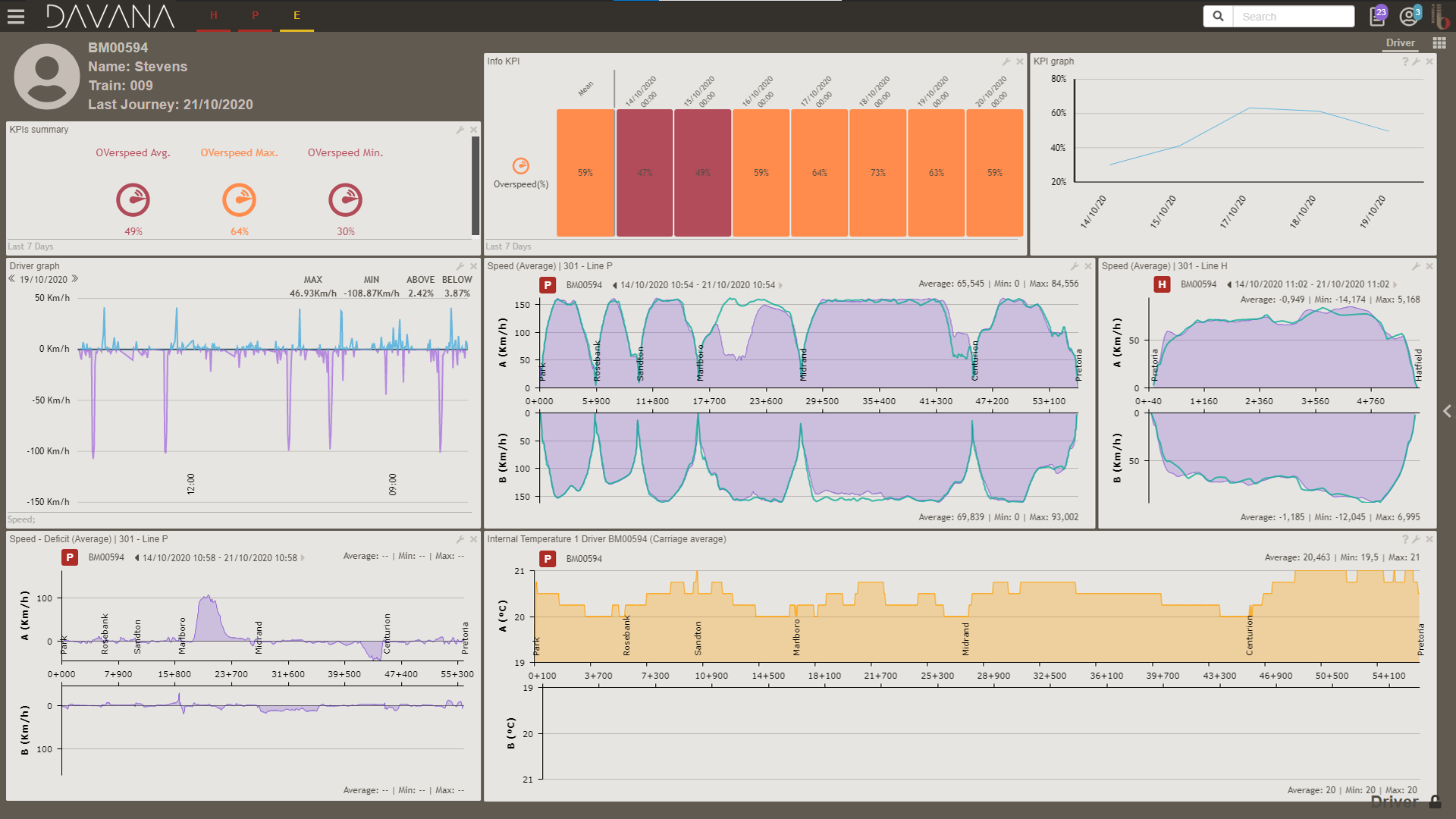Click the DAVANA logo
Viewport: 1456px width, 819px height.
pyautogui.click(x=110, y=16)
